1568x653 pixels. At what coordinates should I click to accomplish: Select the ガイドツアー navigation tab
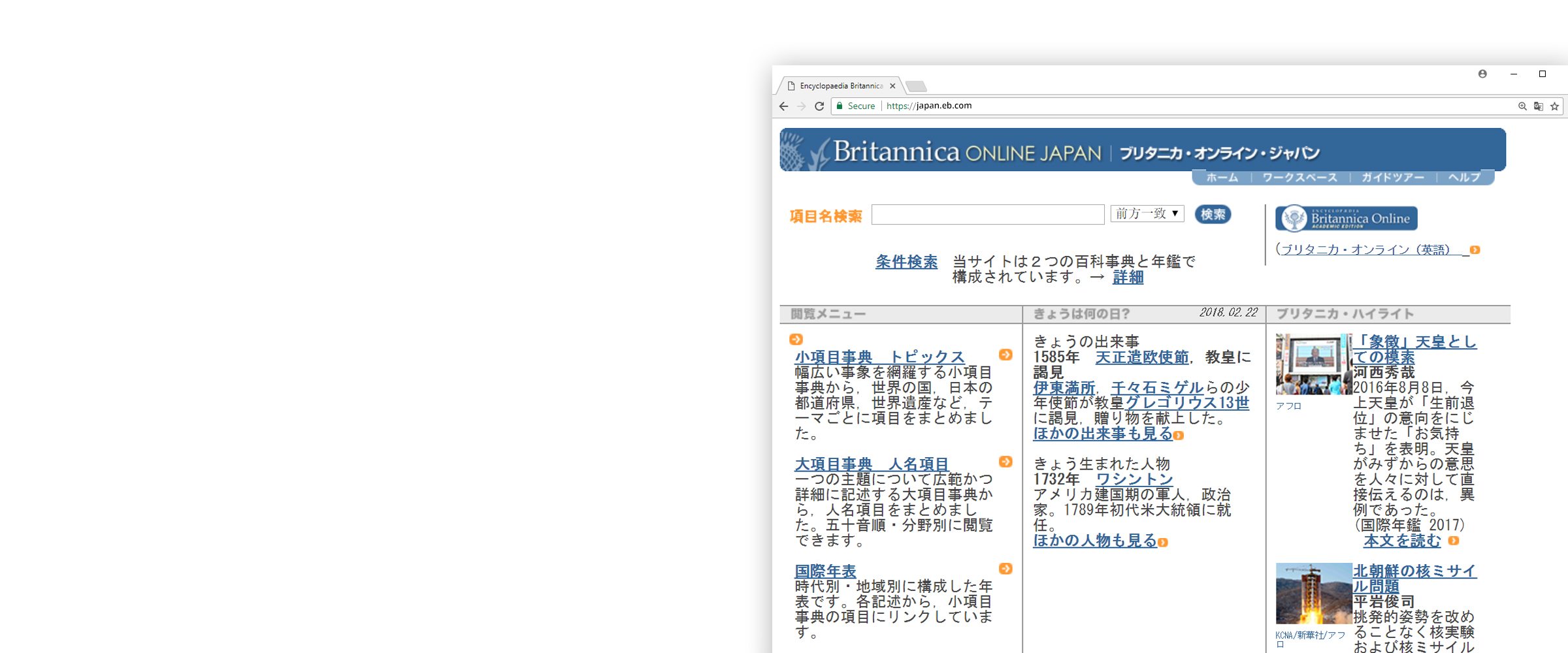(x=1393, y=178)
